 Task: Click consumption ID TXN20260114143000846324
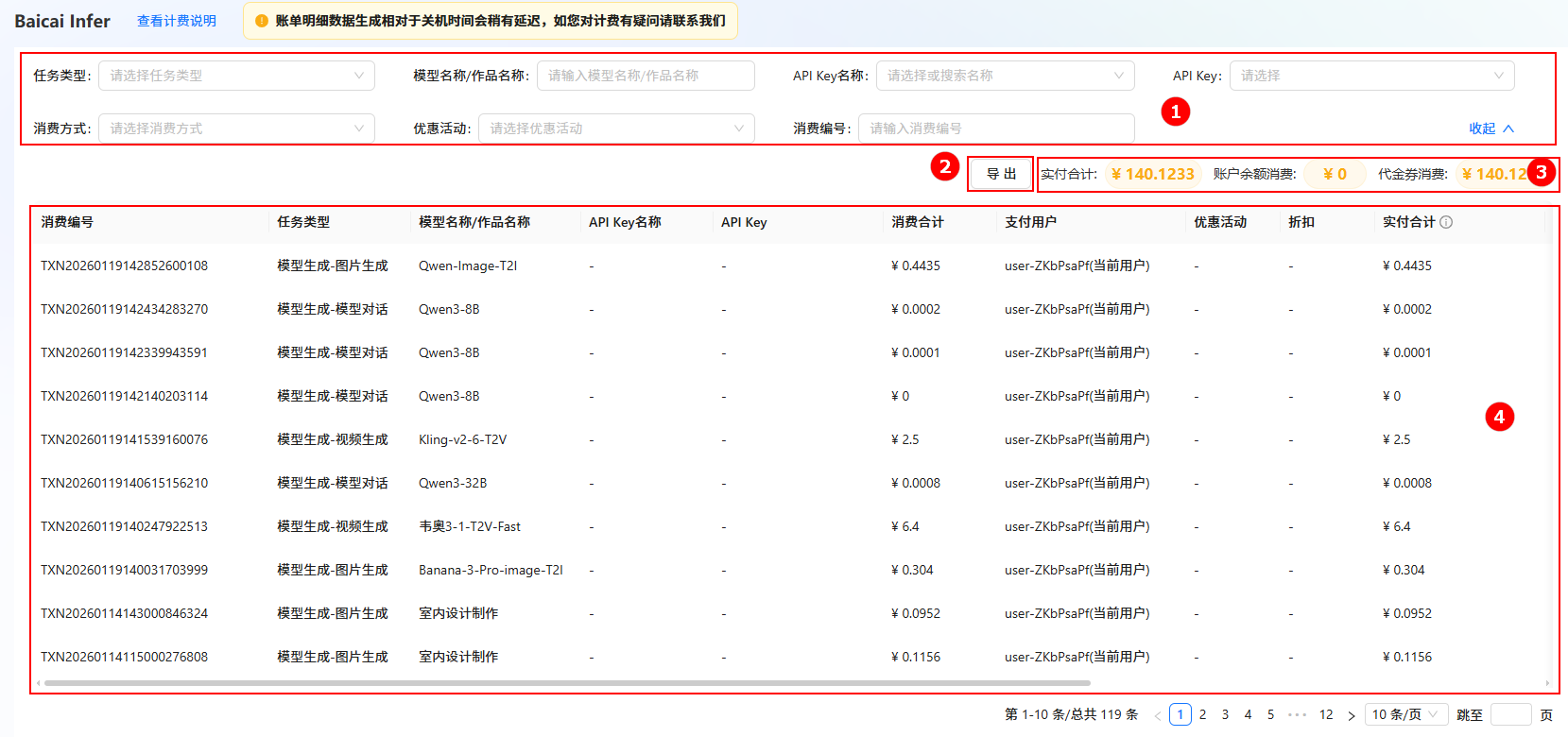click(124, 613)
